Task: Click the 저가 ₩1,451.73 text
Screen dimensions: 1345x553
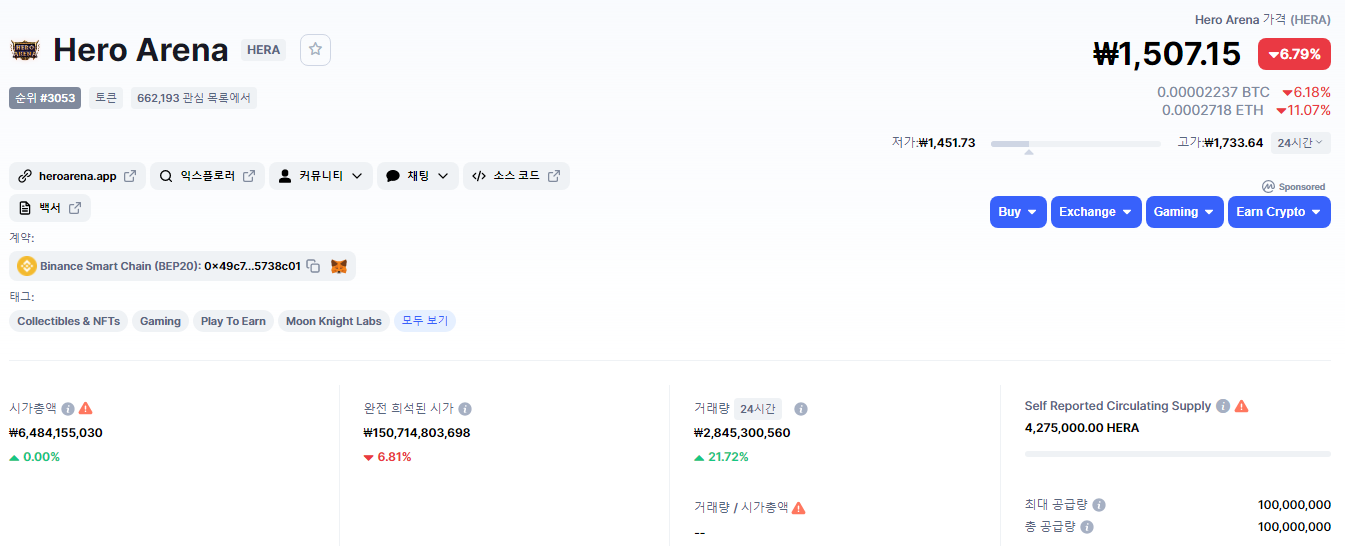Action: tap(934, 143)
